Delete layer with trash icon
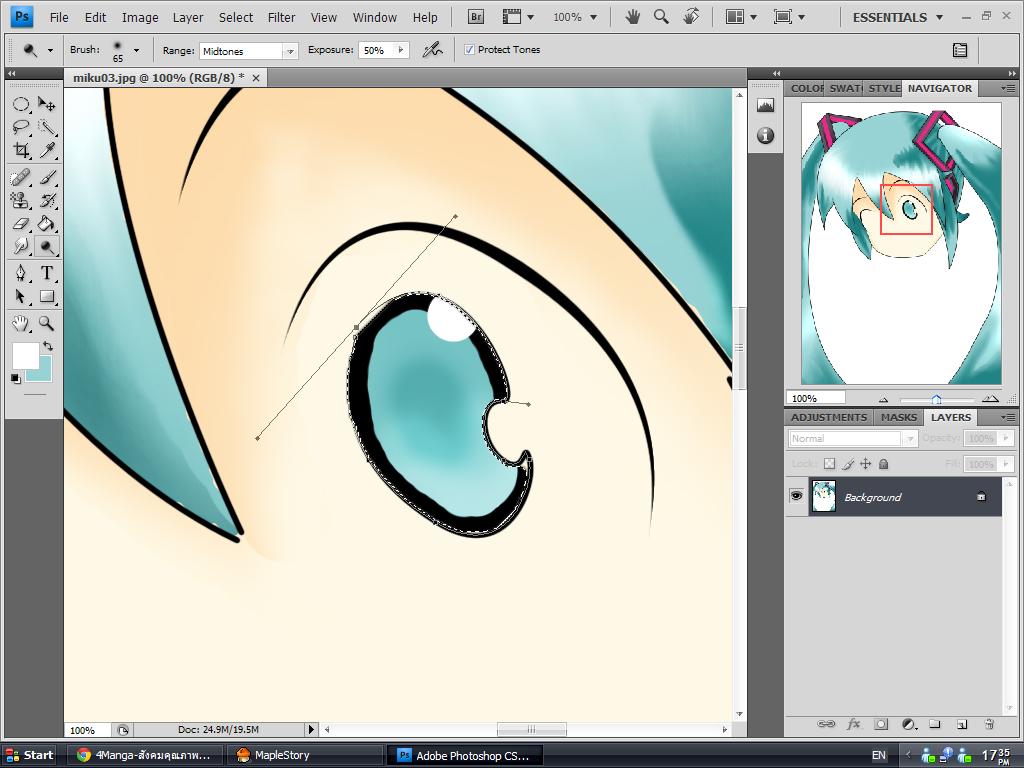Image resolution: width=1024 pixels, height=768 pixels. click(989, 724)
